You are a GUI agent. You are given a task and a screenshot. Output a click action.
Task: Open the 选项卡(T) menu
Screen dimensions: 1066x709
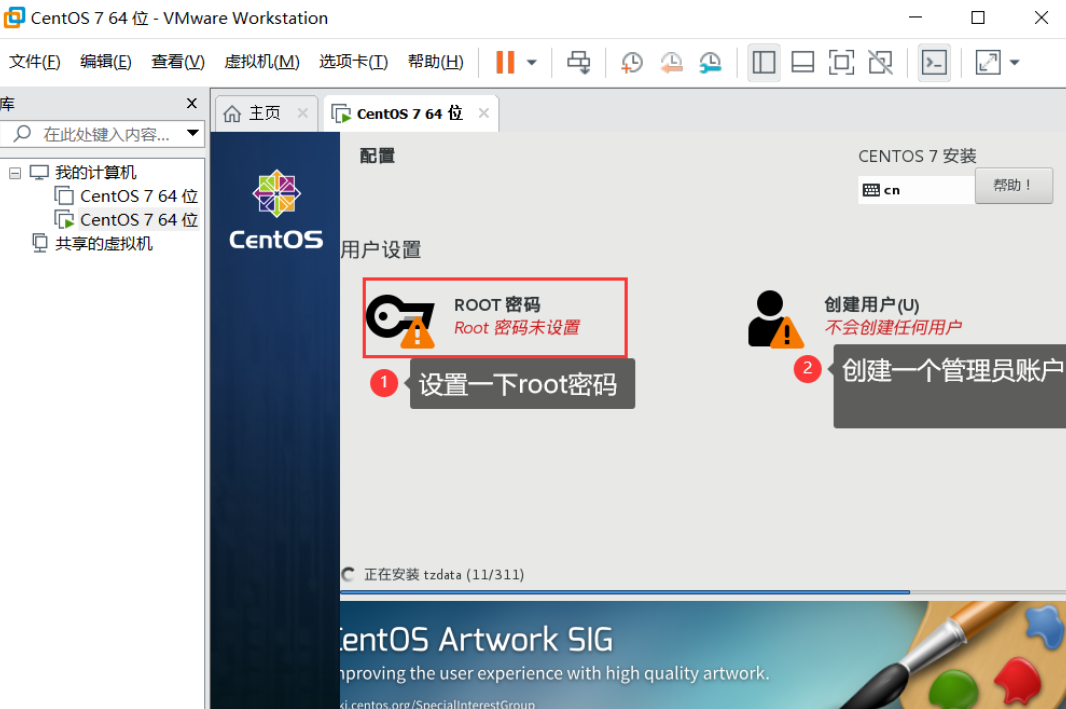(354, 62)
